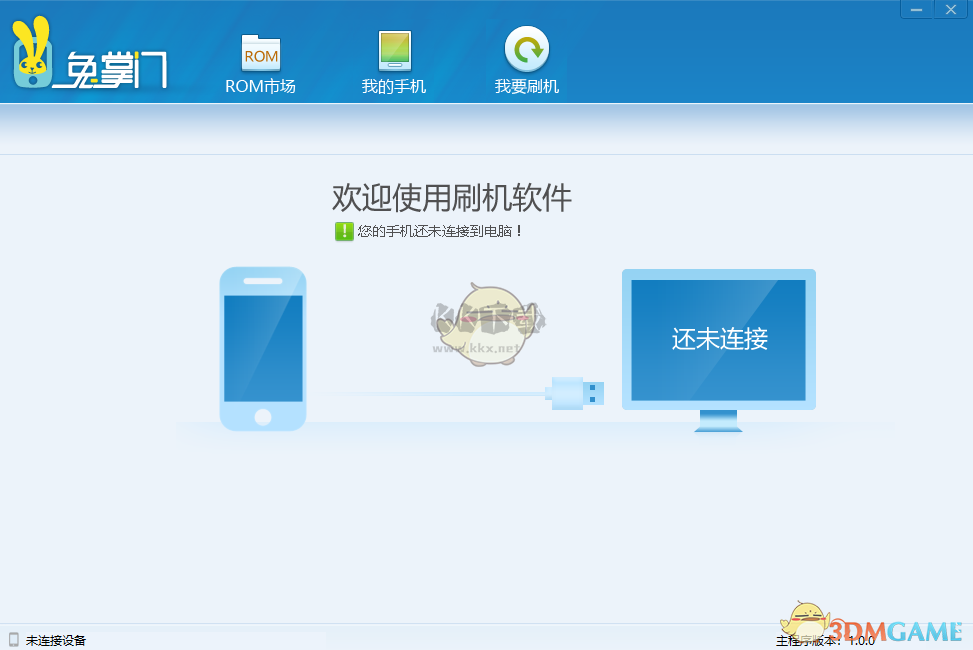Open the ROM市场 tab label
This screenshot has height=650, width=973.
[x=260, y=88]
